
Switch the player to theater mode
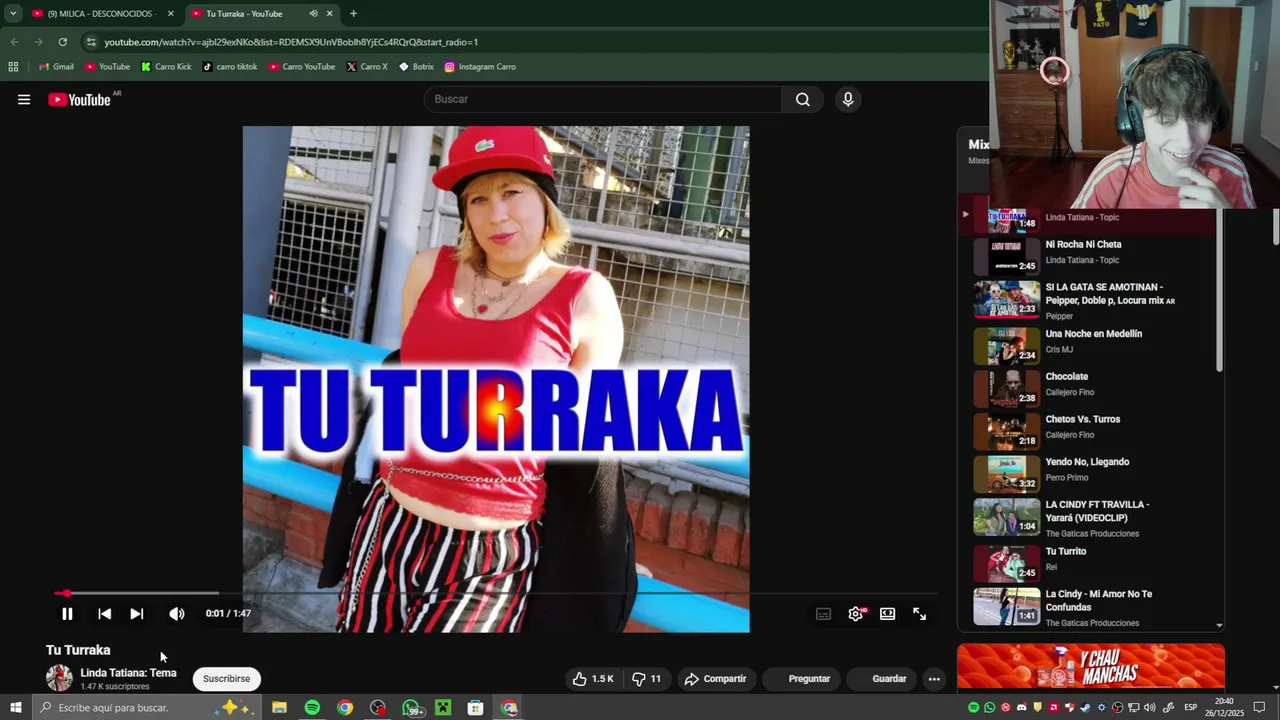(887, 614)
